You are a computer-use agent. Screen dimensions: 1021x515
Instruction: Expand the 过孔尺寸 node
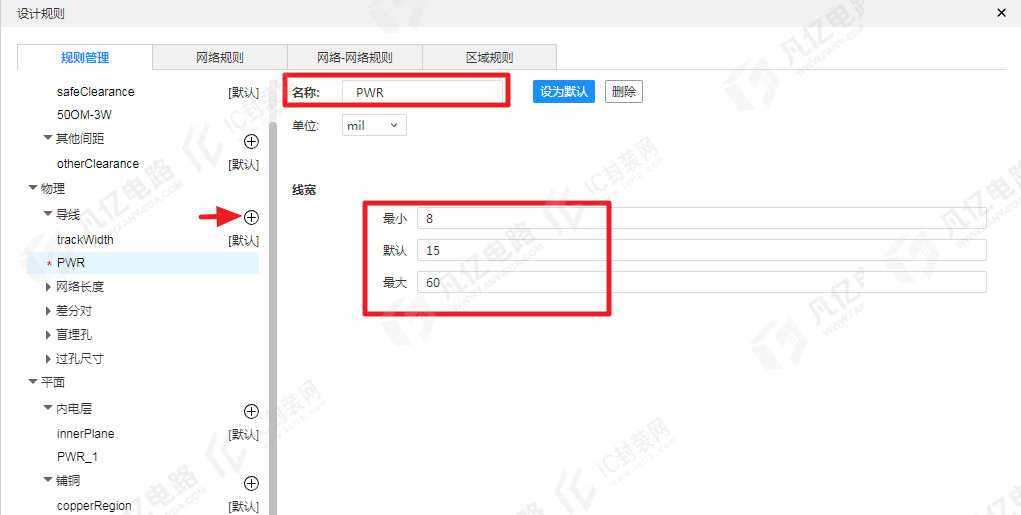point(48,359)
